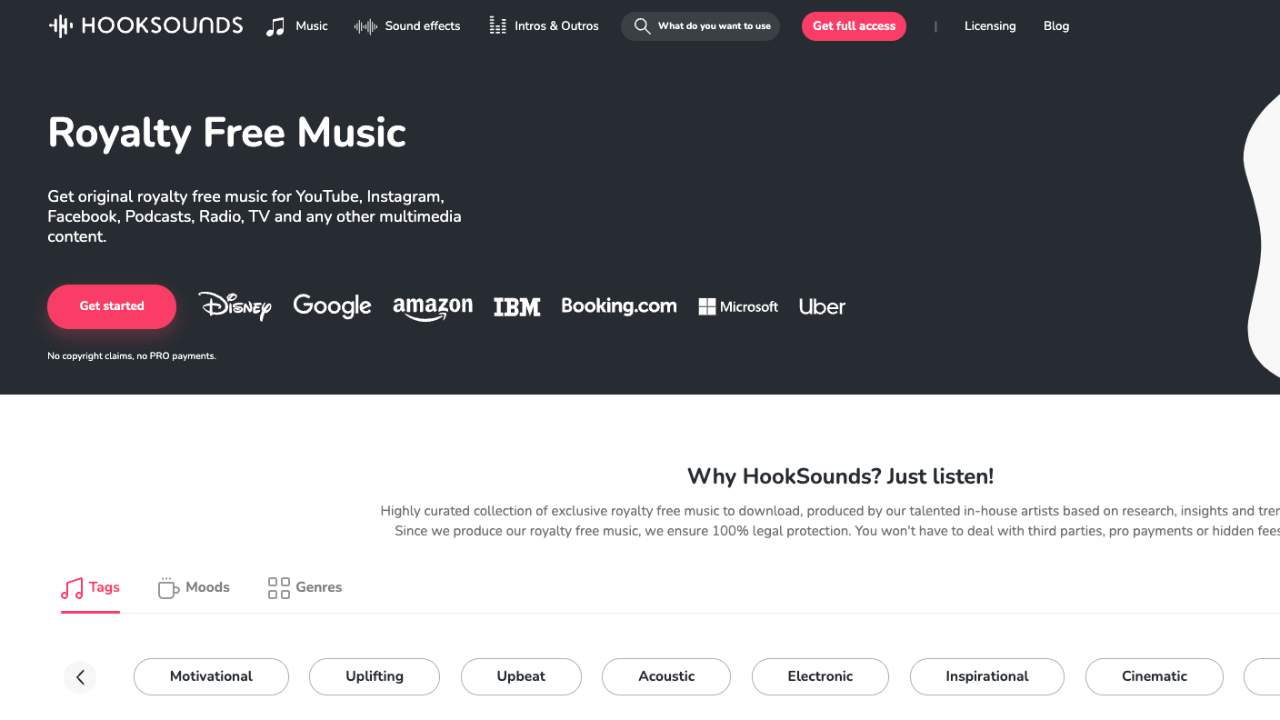Viewport: 1280px width, 720px height.
Task: Open the Music menu in the navigation
Action: click(x=297, y=26)
